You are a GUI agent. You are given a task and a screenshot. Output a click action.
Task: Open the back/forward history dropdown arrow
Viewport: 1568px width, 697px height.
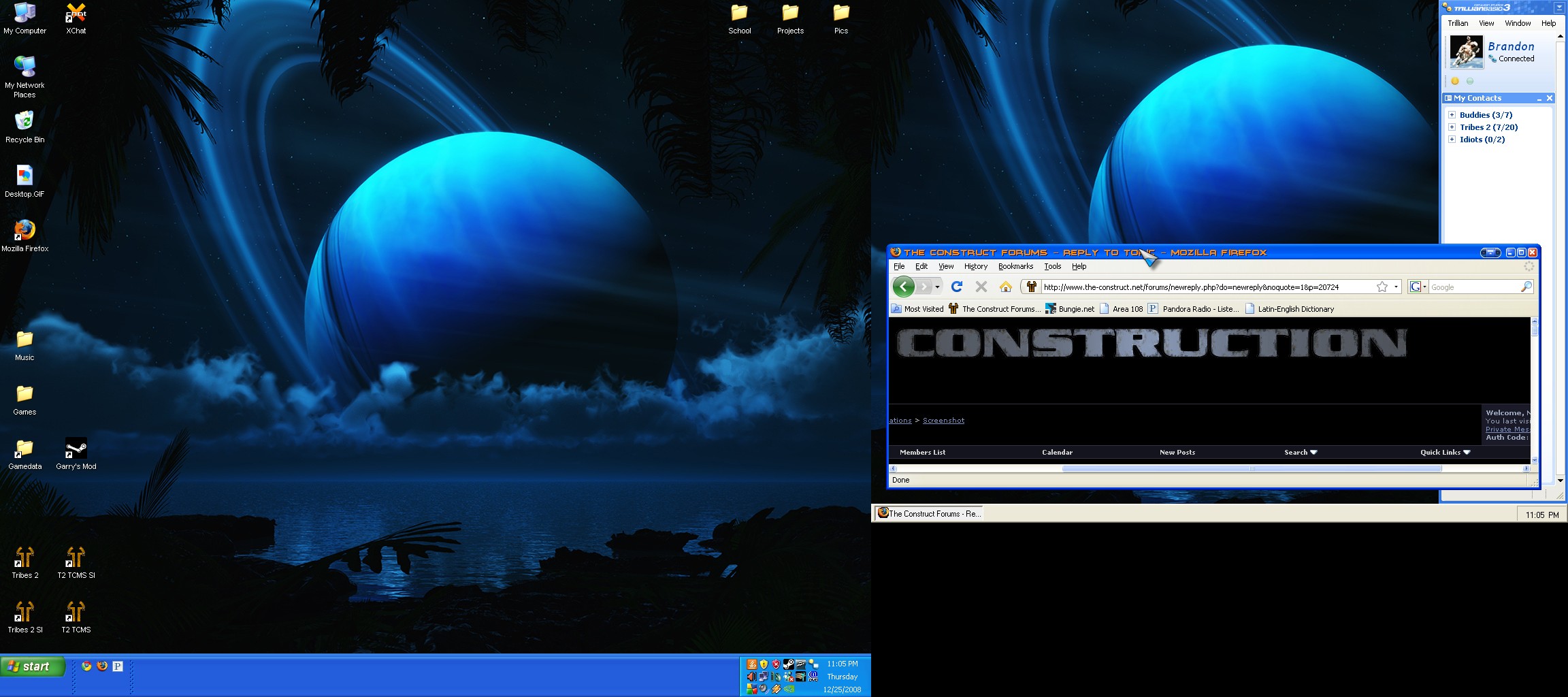tap(937, 287)
